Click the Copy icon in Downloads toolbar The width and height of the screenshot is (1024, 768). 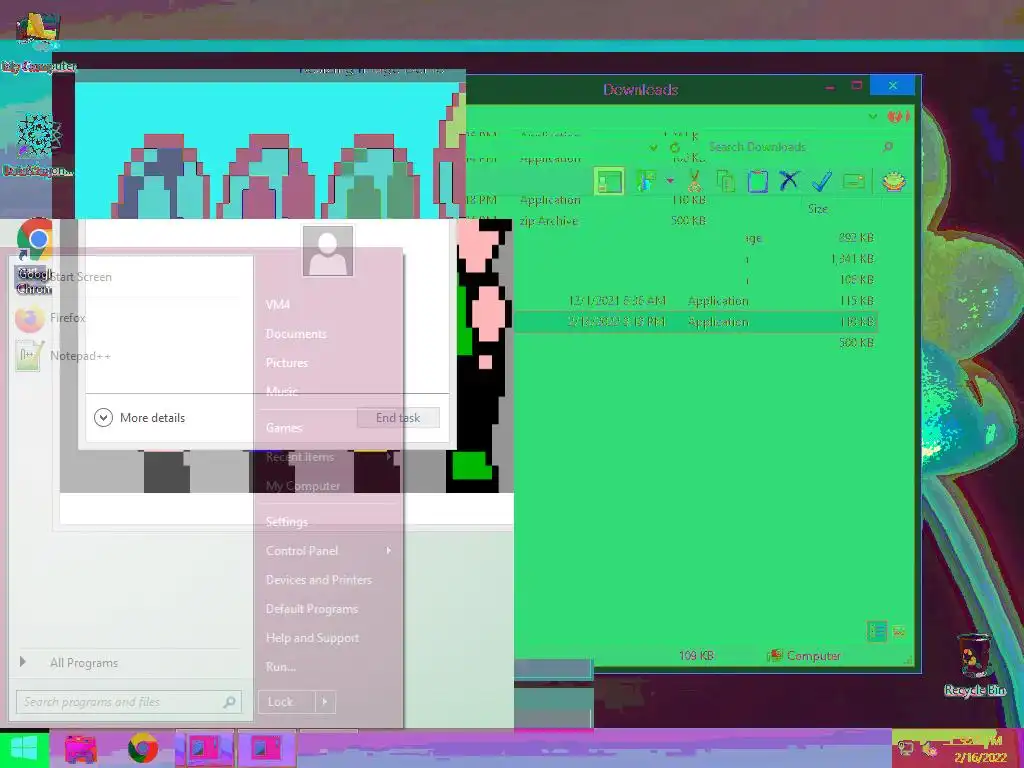click(726, 181)
